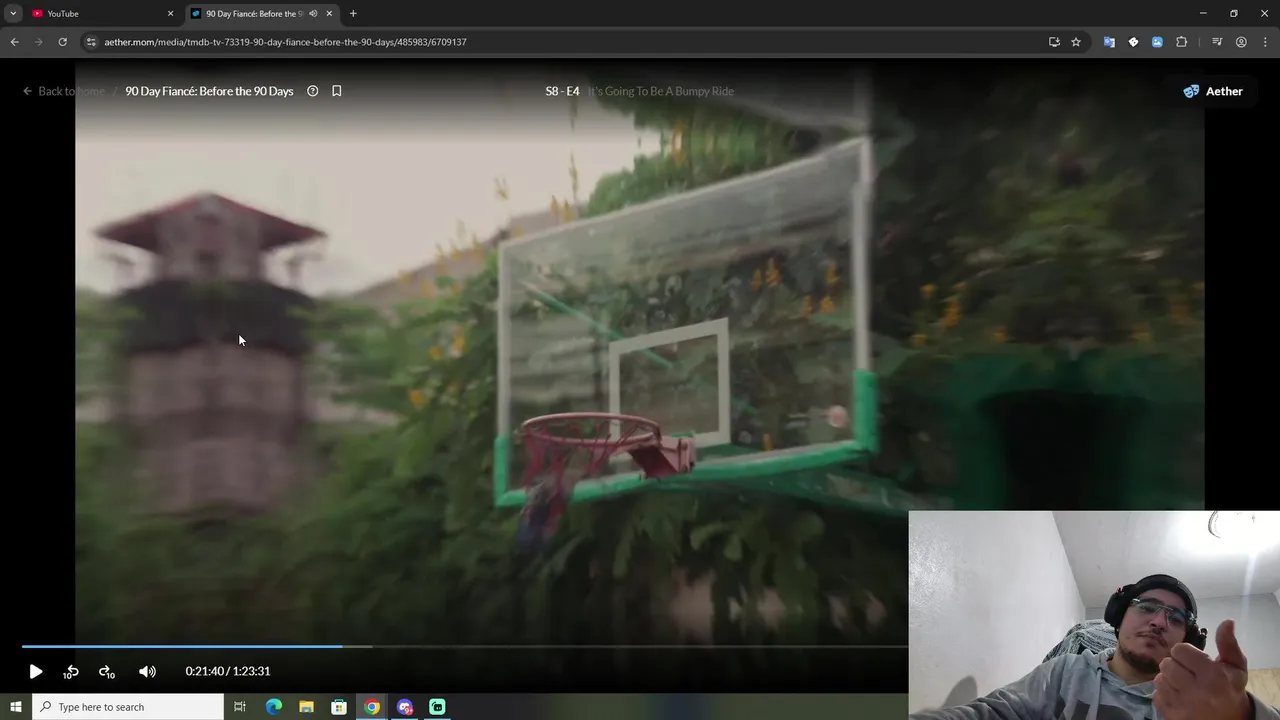Play the paused video
The image size is (1280, 720).
point(35,672)
